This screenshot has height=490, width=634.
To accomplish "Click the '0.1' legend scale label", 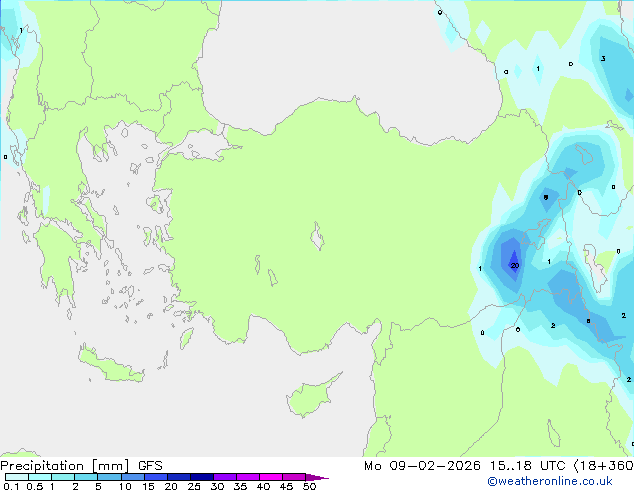I will 11,486.
